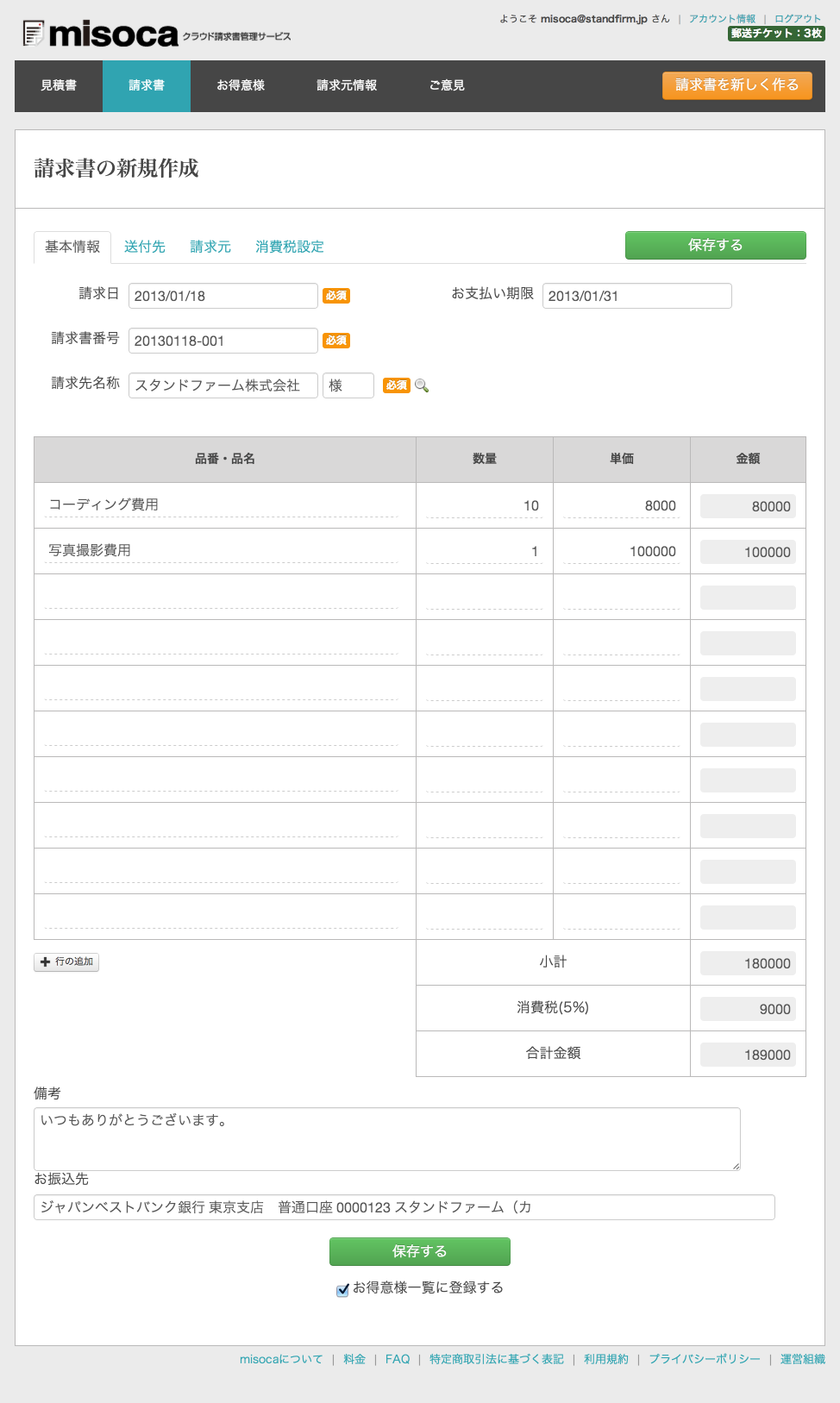The height and width of the screenshot is (1403, 840).
Task: Focus the 請求日 date field
Action: pyautogui.click(x=223, y=296)
